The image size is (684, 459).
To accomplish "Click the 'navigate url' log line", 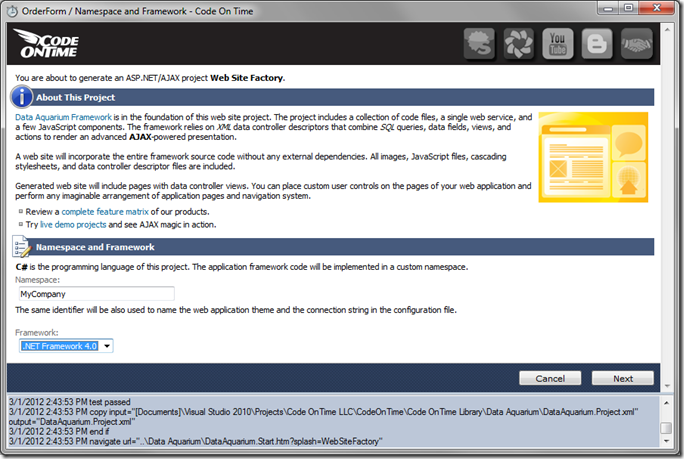I will tap(195, 442).
